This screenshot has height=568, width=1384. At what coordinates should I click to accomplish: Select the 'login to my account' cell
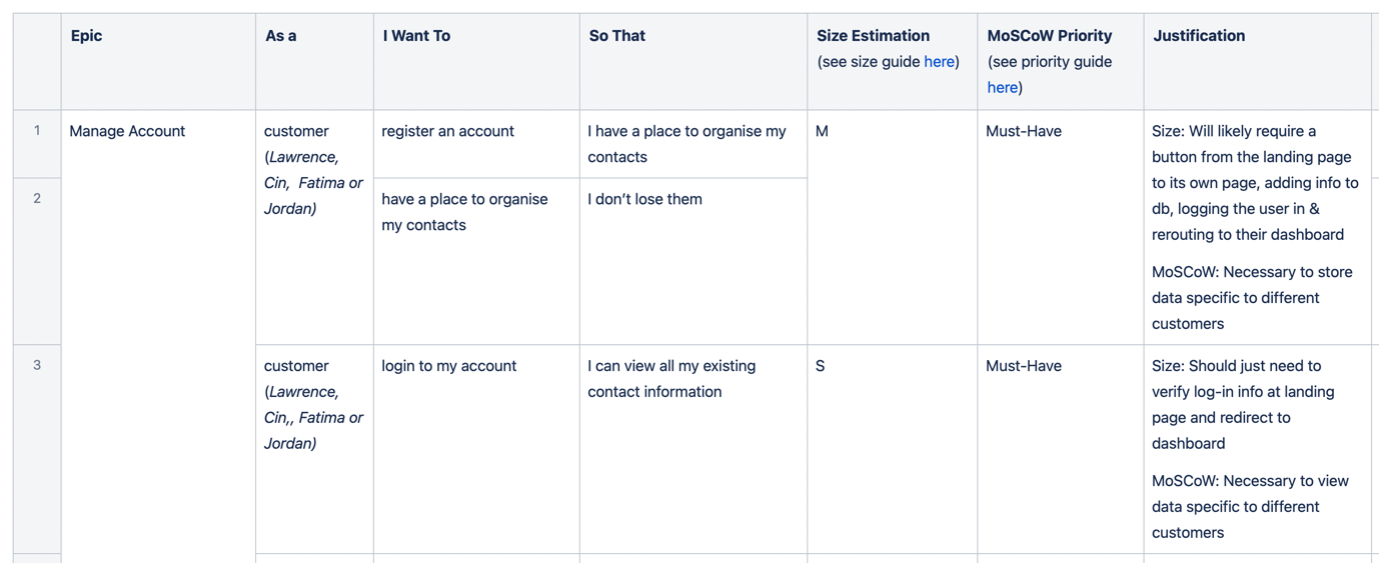pos(477,449)
